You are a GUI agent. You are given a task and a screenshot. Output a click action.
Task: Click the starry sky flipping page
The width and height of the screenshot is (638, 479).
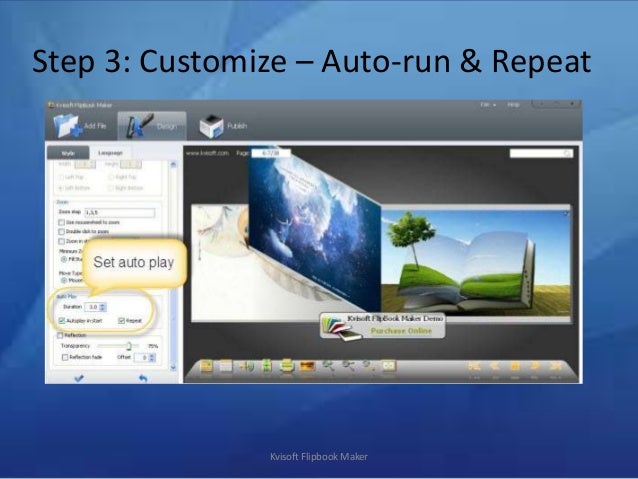pyautogui.click(x=315, y=232)
